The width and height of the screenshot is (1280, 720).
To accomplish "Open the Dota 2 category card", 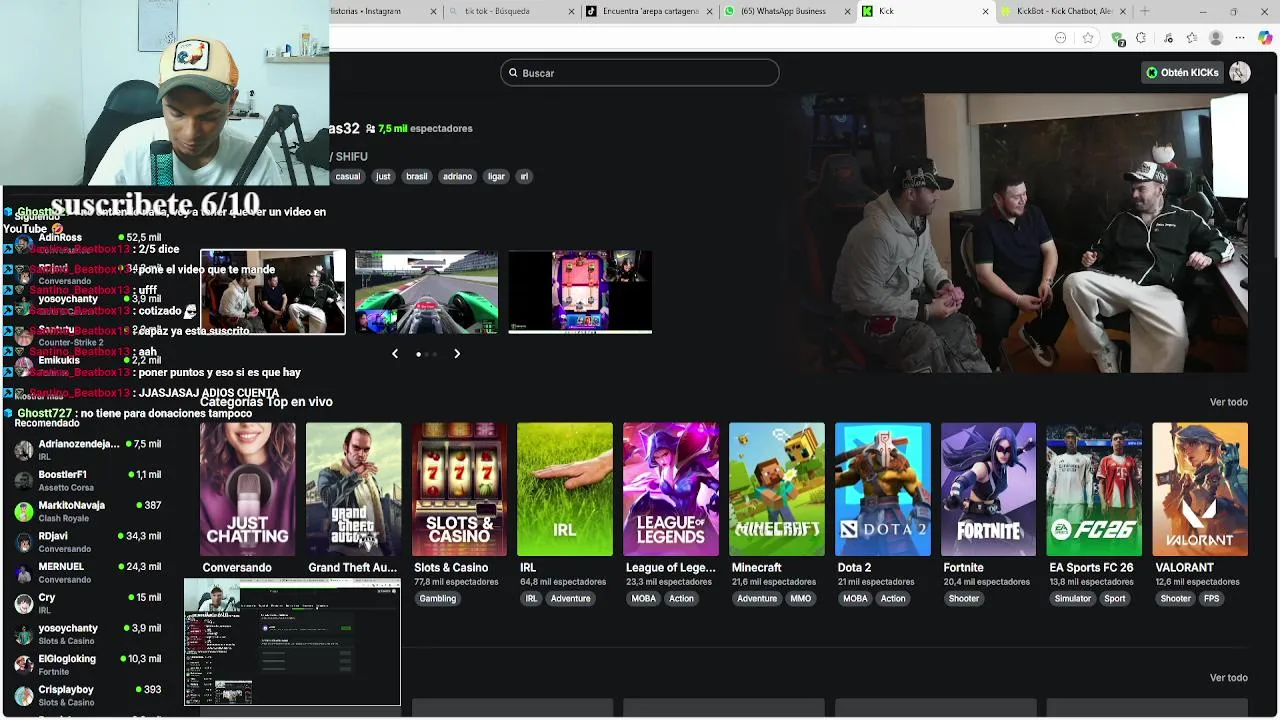I will pyautogui.click(x=883, y=489).
